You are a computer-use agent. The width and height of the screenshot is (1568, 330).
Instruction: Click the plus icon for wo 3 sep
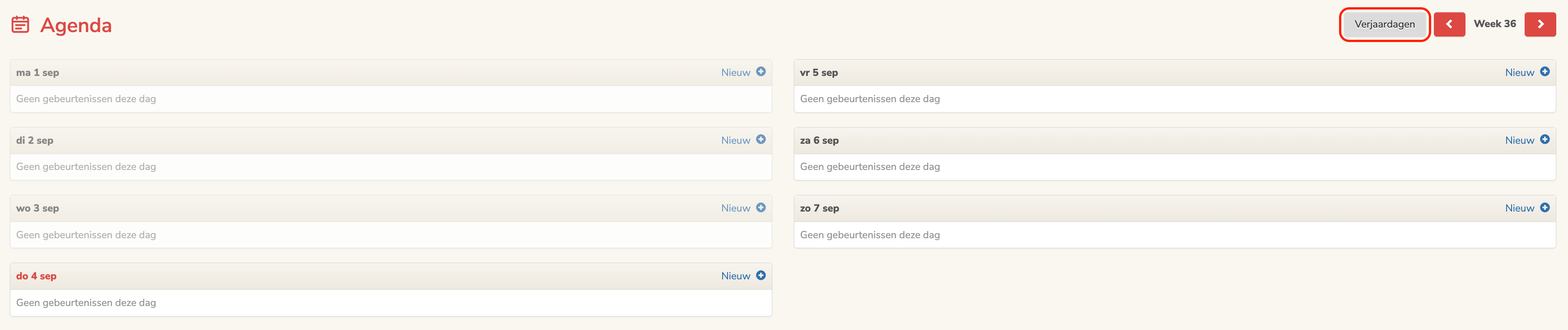[x=761, y=207]
